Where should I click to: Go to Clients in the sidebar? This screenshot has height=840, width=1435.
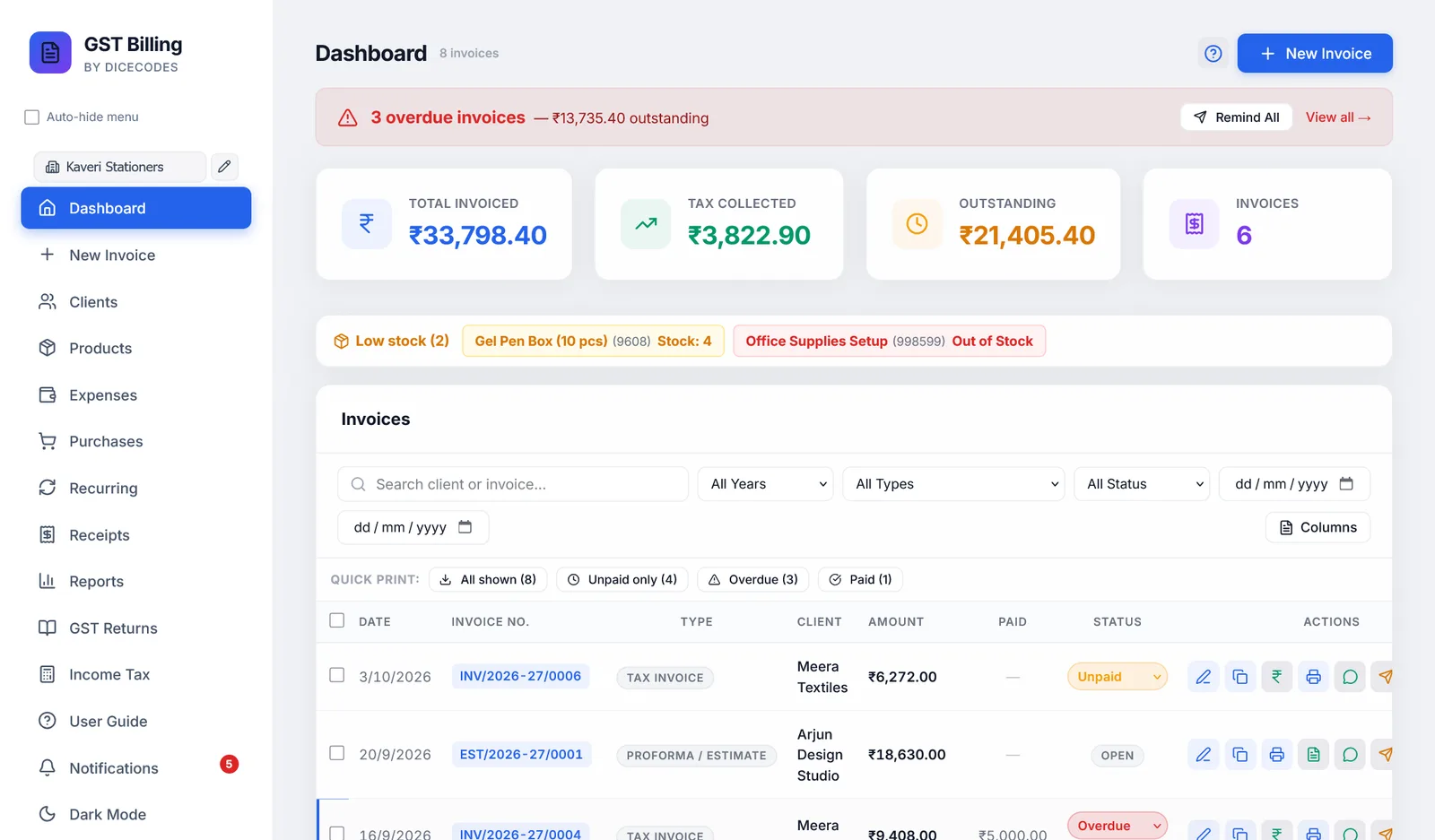click(x=136, y=302)
